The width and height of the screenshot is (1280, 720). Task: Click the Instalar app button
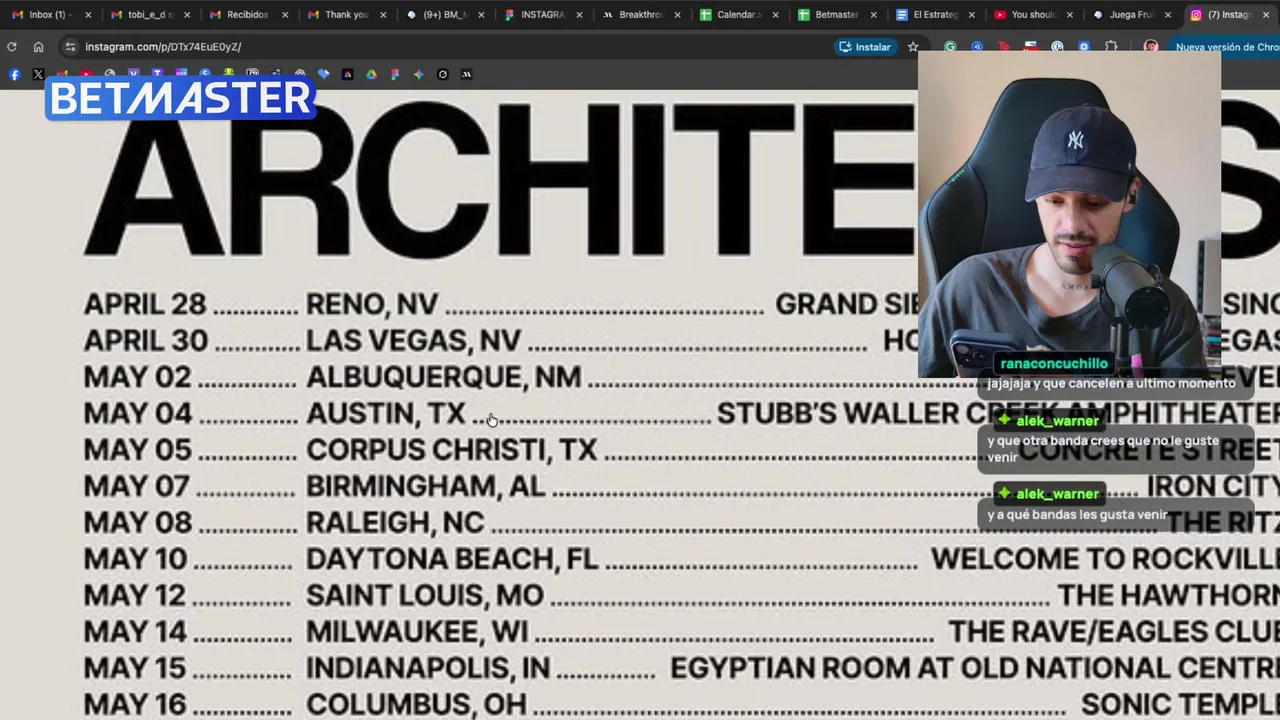[865, 46]
